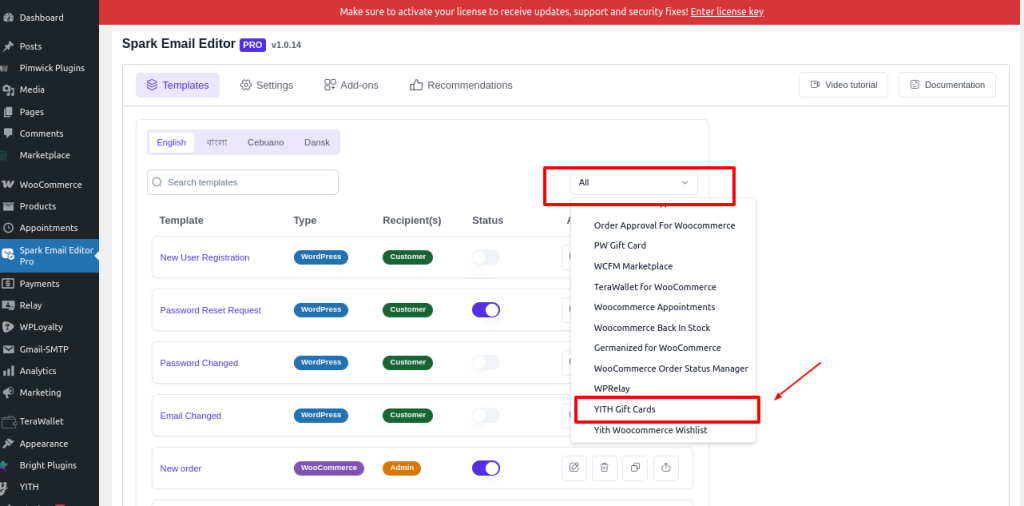This screenshot has width=1024, height=506.
Task: Open the Password Reset Request template
Action: [x=210, y=310]
